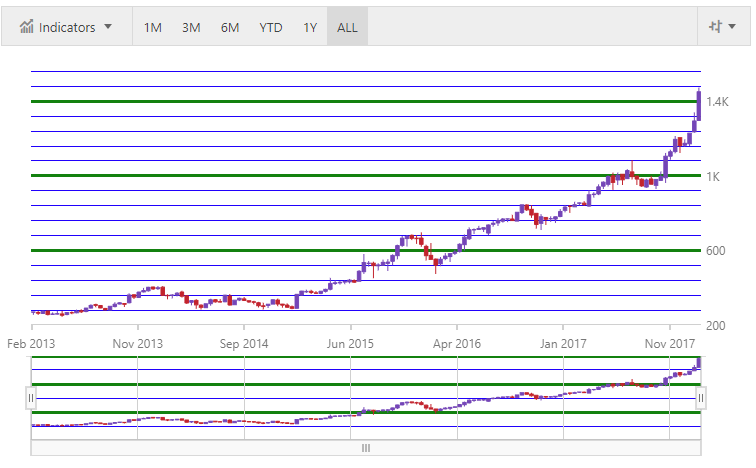Open the Indicators menu label
The height and width of the screenshot is (468, 756).
click(x=68, y=27)
